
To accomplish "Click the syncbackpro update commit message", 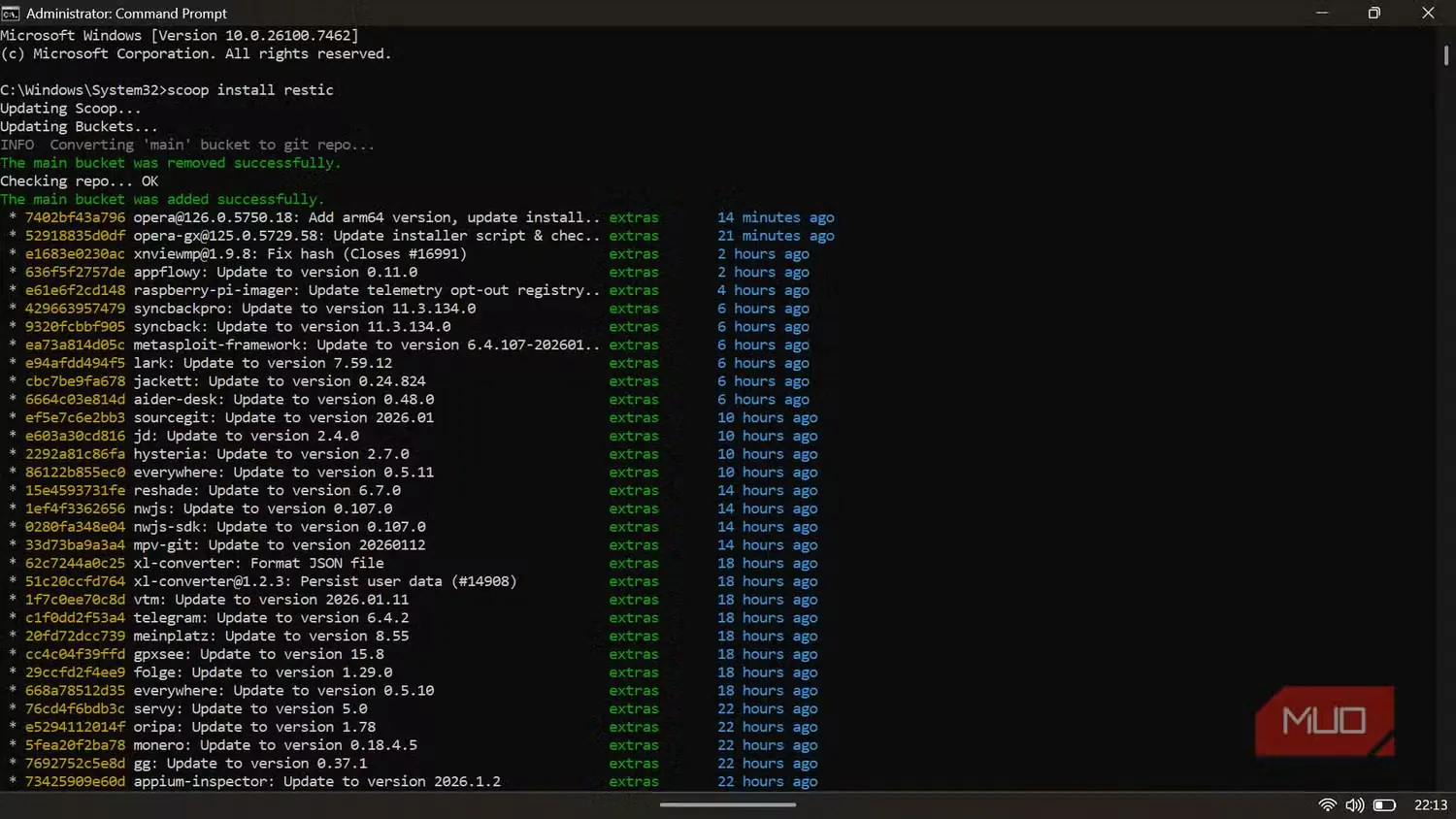I will click(x=305, y=309).
